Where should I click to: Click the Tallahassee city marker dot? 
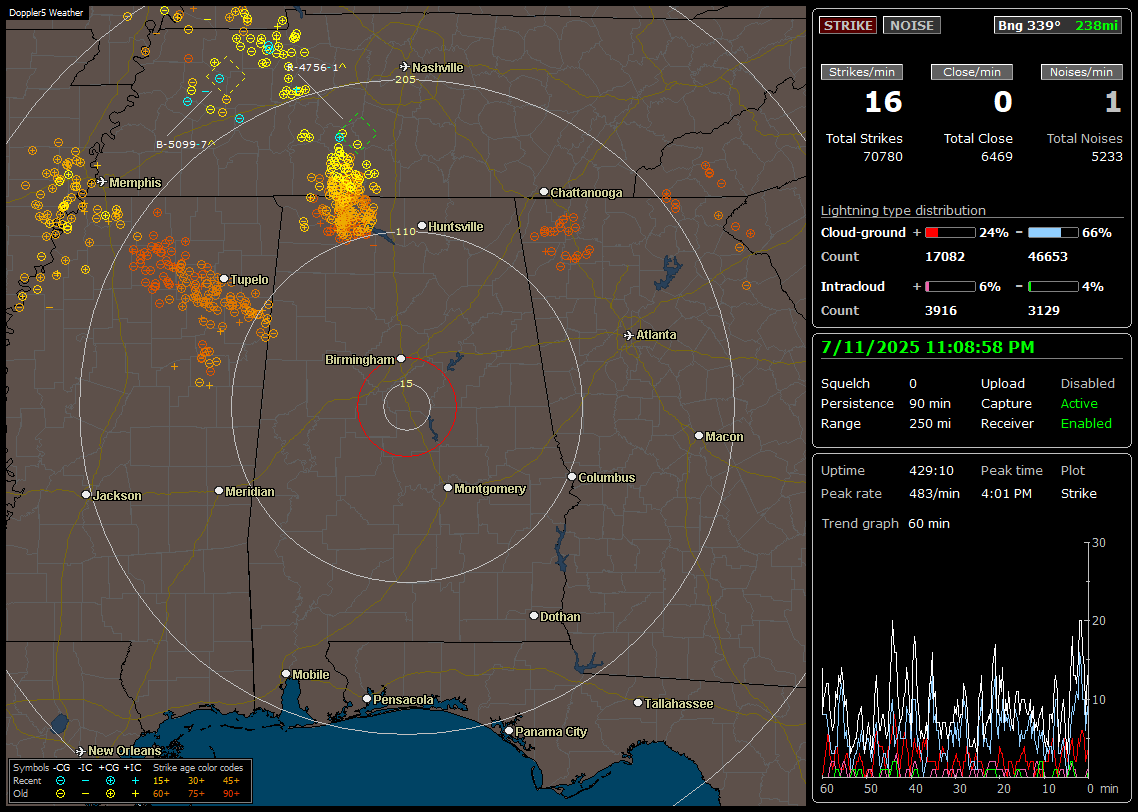point(638,703)
